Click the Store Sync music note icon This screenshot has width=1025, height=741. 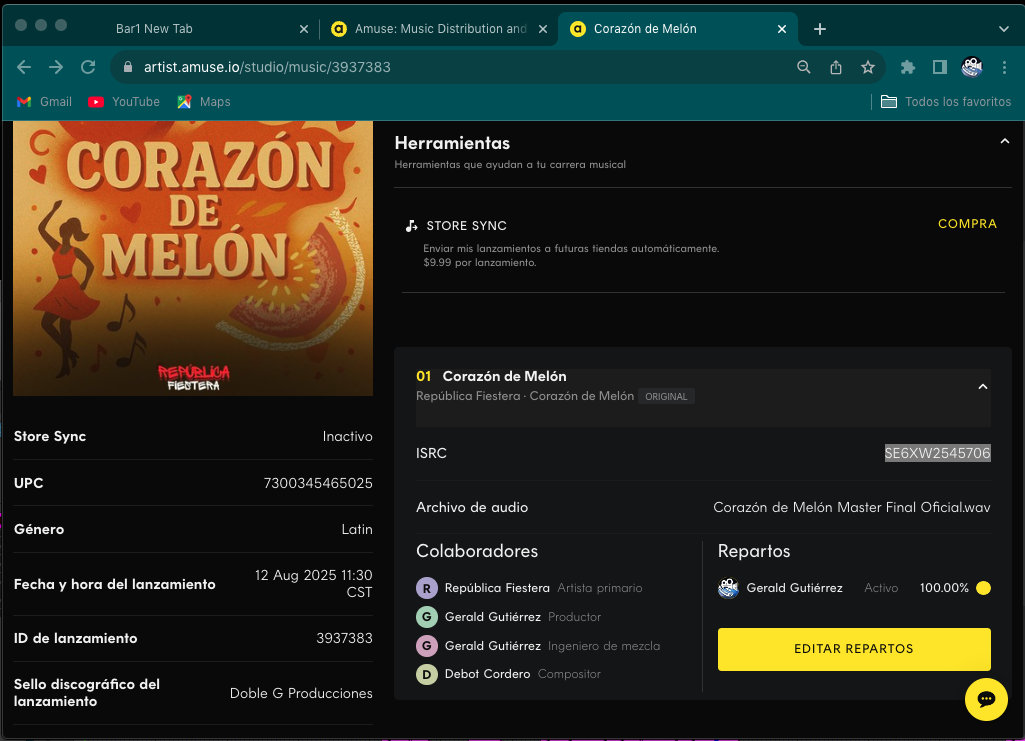(x=411, y=225)
